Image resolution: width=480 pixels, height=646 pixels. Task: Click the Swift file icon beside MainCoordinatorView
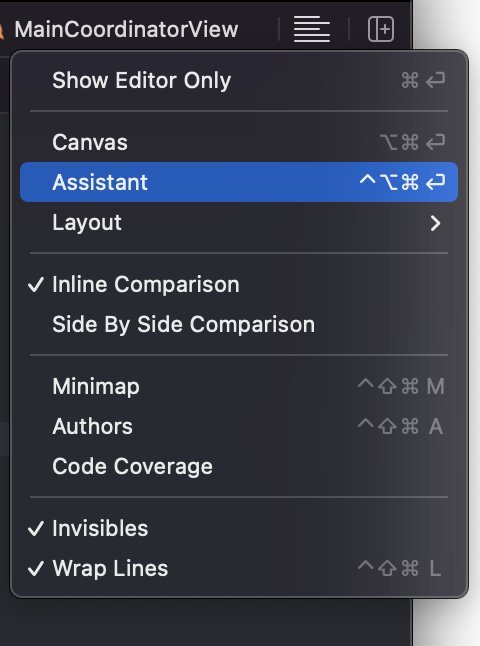point(1,31)
